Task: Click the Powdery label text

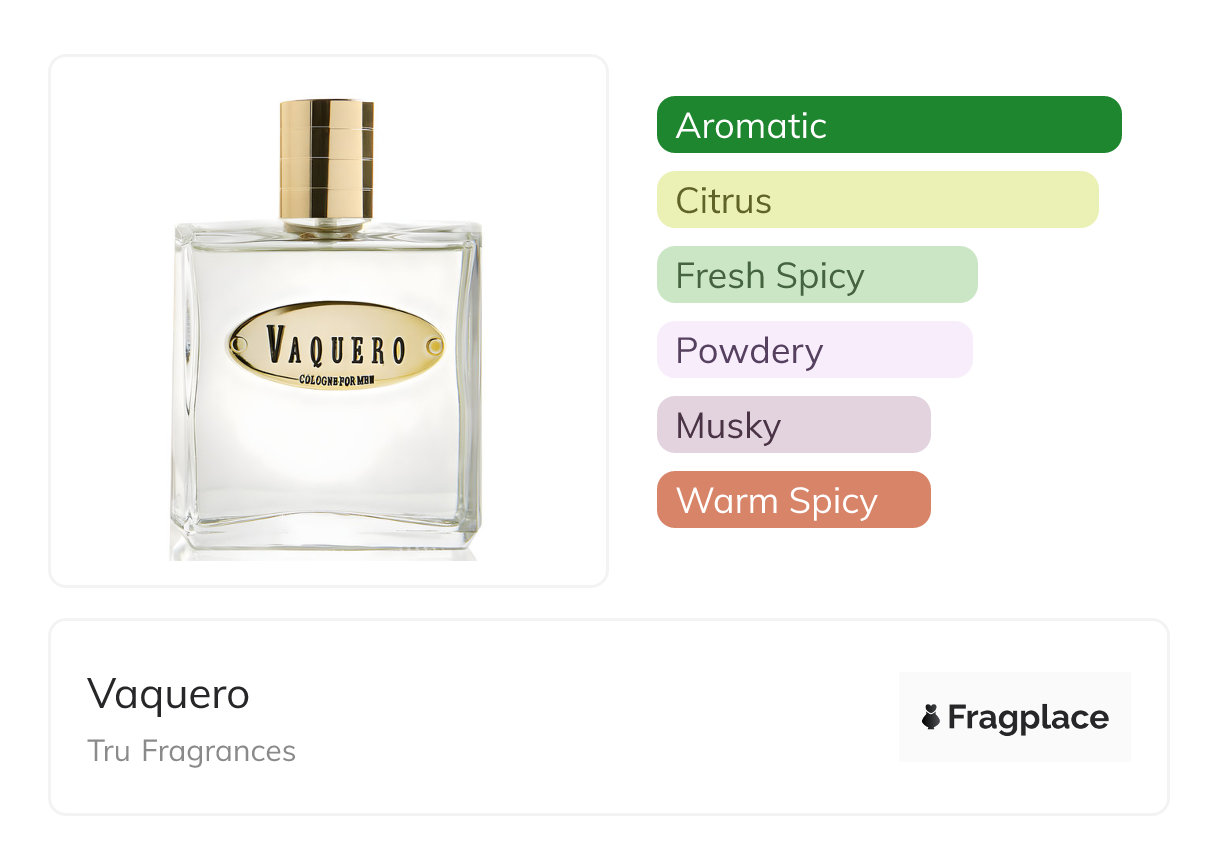Action: pos(749,351)
